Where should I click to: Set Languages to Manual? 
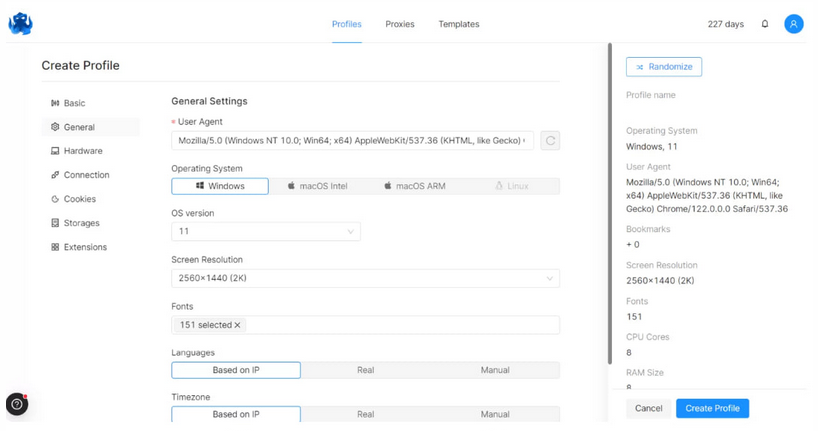(x=494, y=370)
